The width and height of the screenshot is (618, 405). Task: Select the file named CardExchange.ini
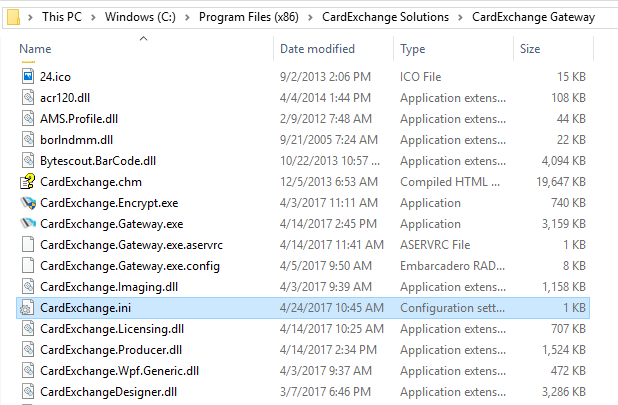coord(86,308)
